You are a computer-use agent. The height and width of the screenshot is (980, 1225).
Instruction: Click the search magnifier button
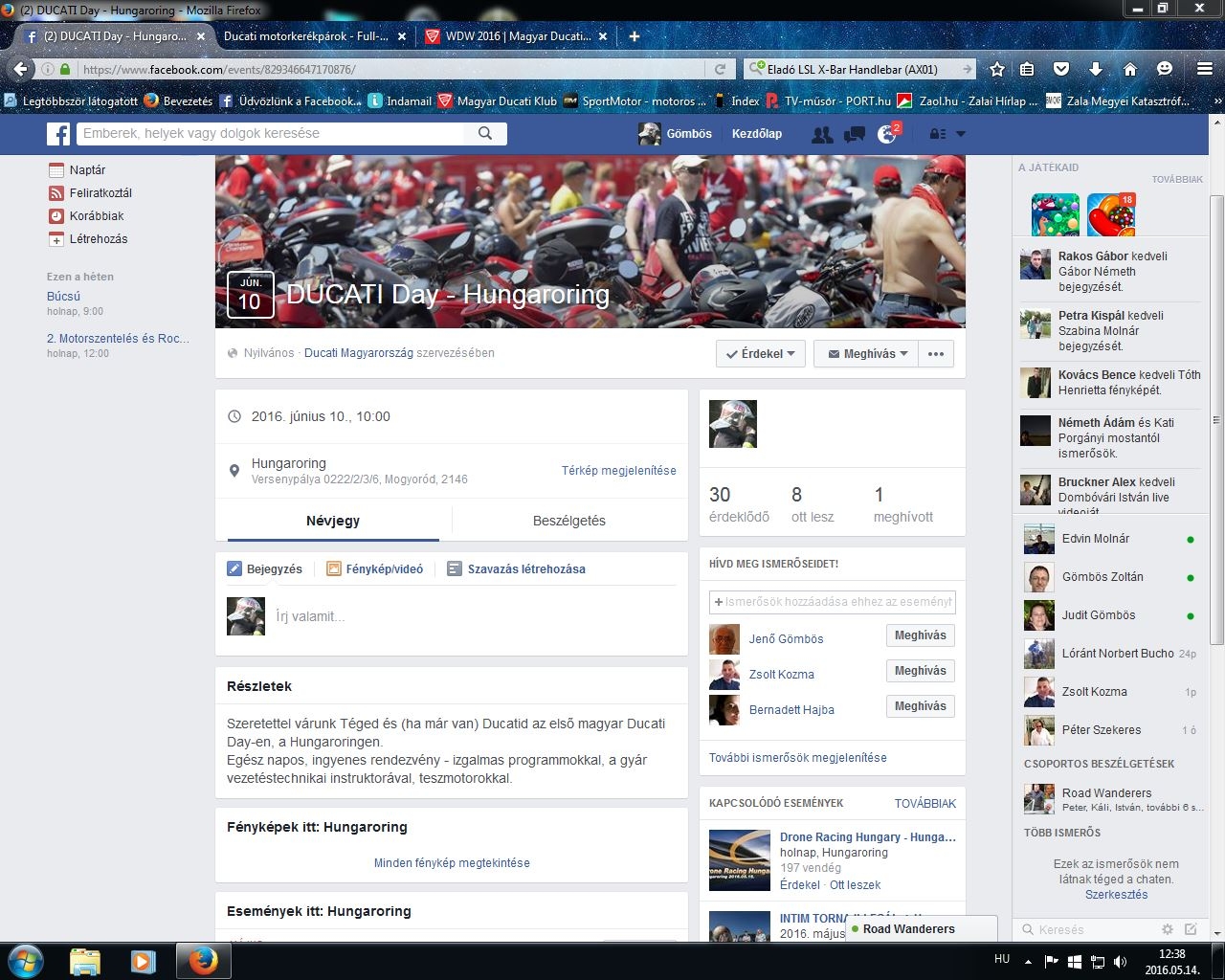click(485, 134)
